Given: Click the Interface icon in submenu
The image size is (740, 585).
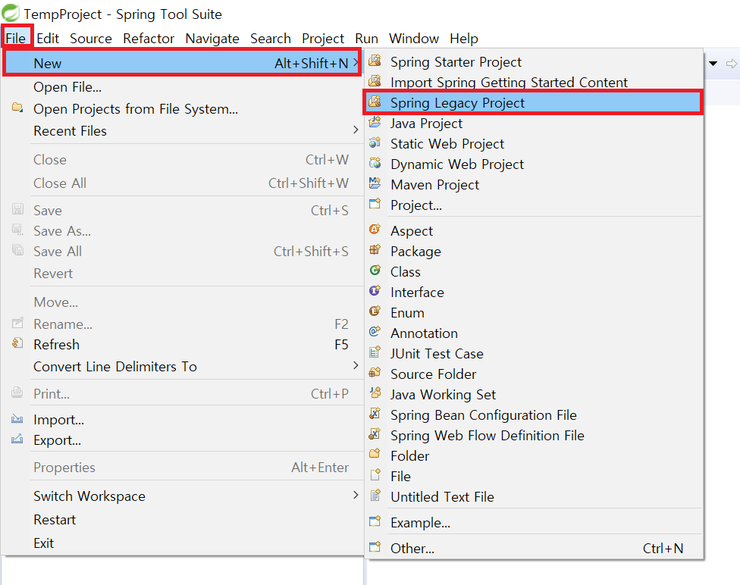Looking at the screenshot, I should tap(375, 292).
